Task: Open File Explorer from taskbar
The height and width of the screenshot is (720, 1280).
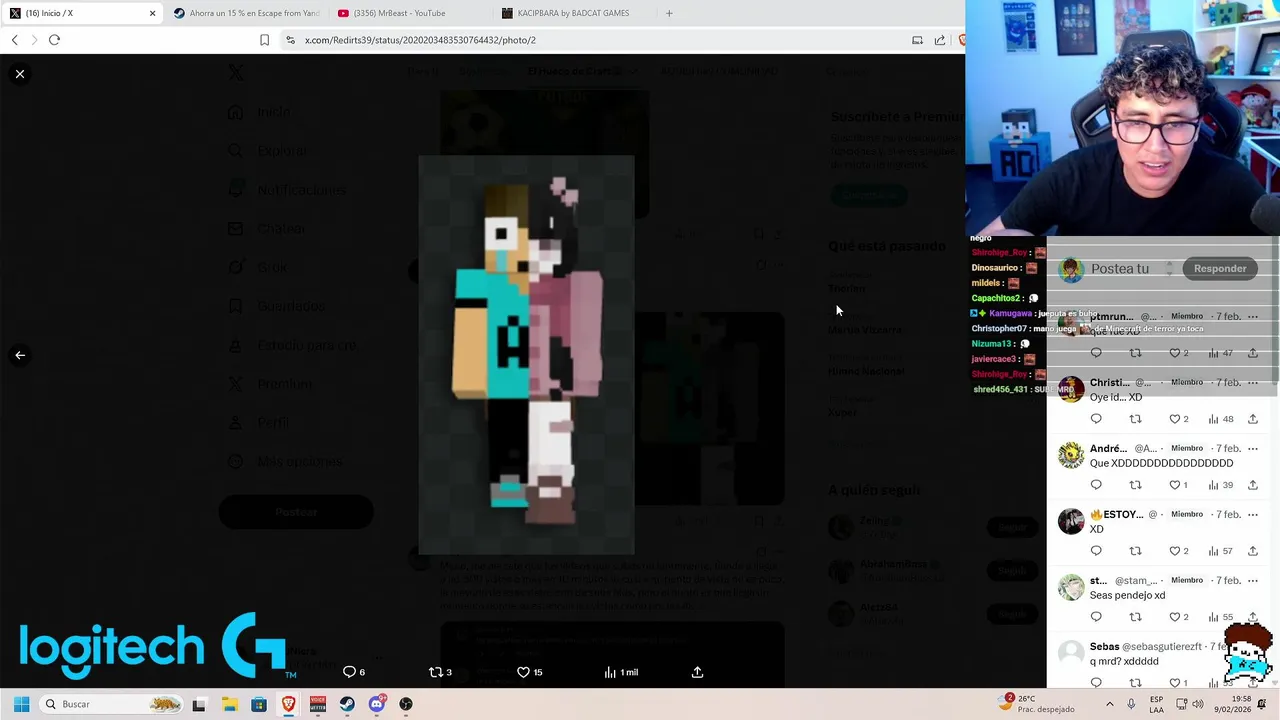Action: tap(229, 704)
